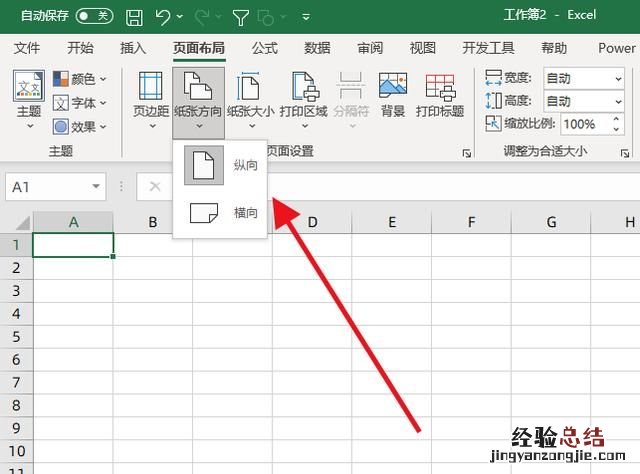Click the 背景 background icon
640x474 pixels.
392,96
